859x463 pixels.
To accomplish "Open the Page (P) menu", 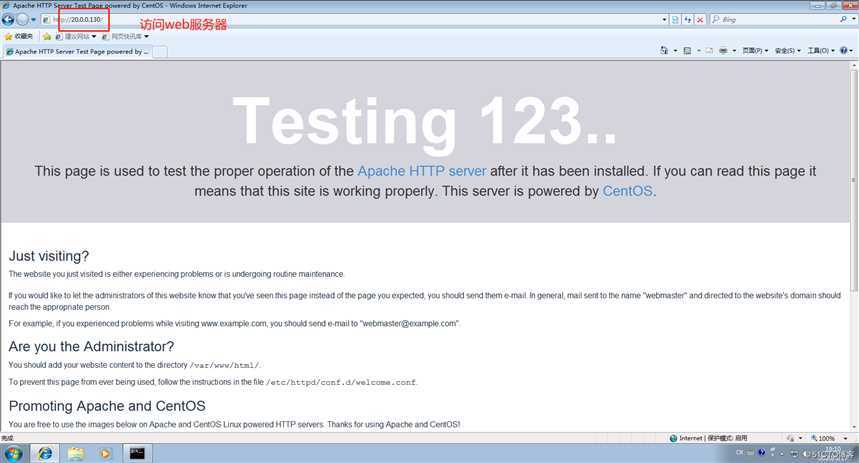I will 755,50.
